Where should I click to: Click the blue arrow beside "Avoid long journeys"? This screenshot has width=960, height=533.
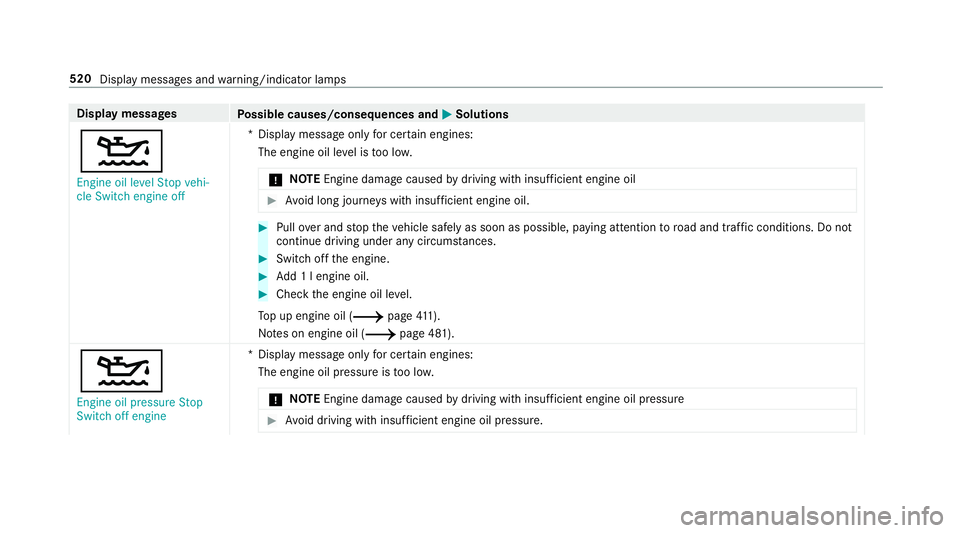tap(272, 200)
